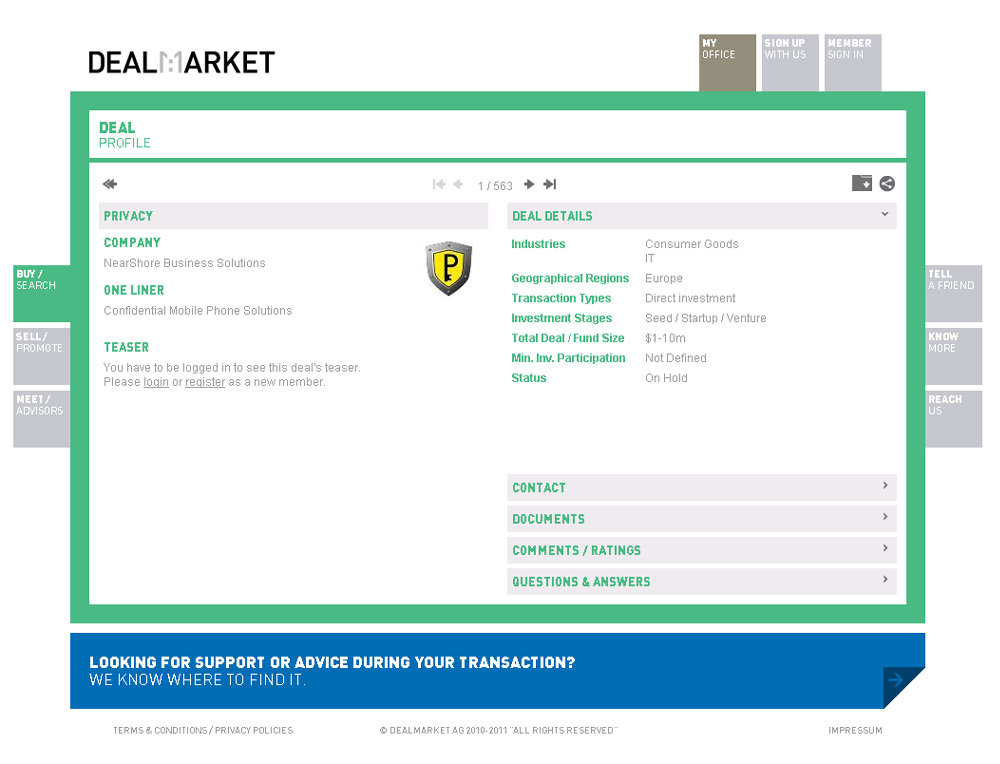Open the Tell a Friend side tab

(x=953, y=293)
